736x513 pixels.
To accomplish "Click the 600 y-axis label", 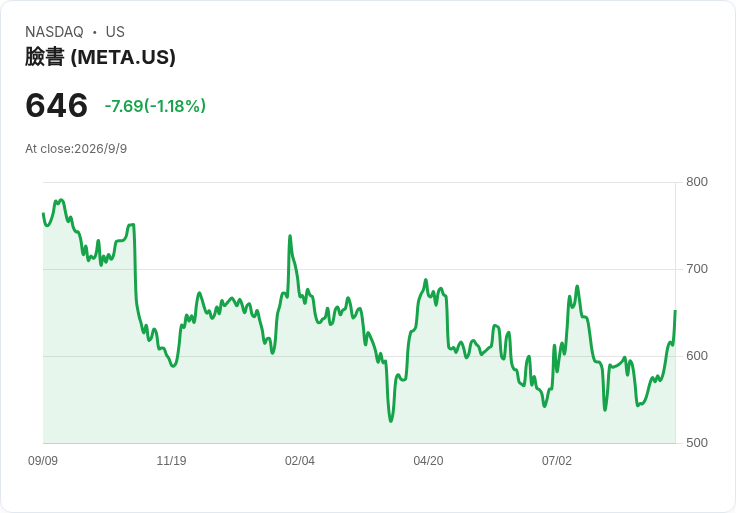I will (x=697, y=356).
